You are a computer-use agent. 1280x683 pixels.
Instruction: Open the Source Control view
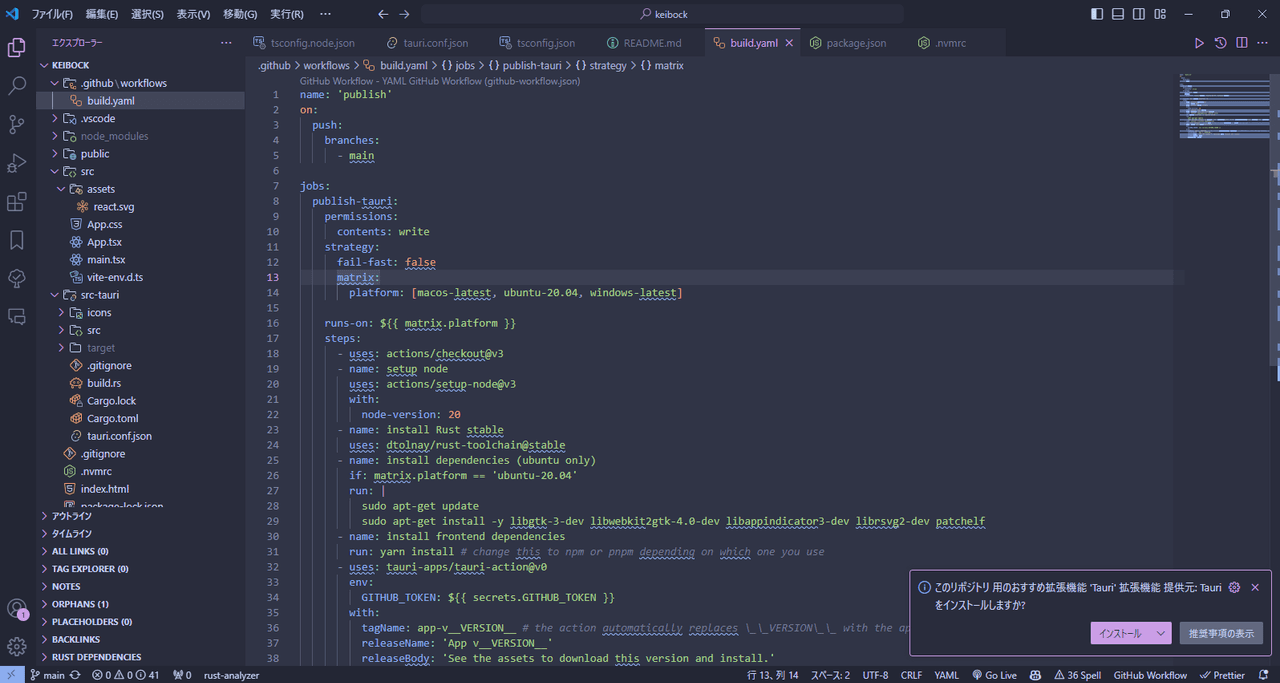[17, 124]
